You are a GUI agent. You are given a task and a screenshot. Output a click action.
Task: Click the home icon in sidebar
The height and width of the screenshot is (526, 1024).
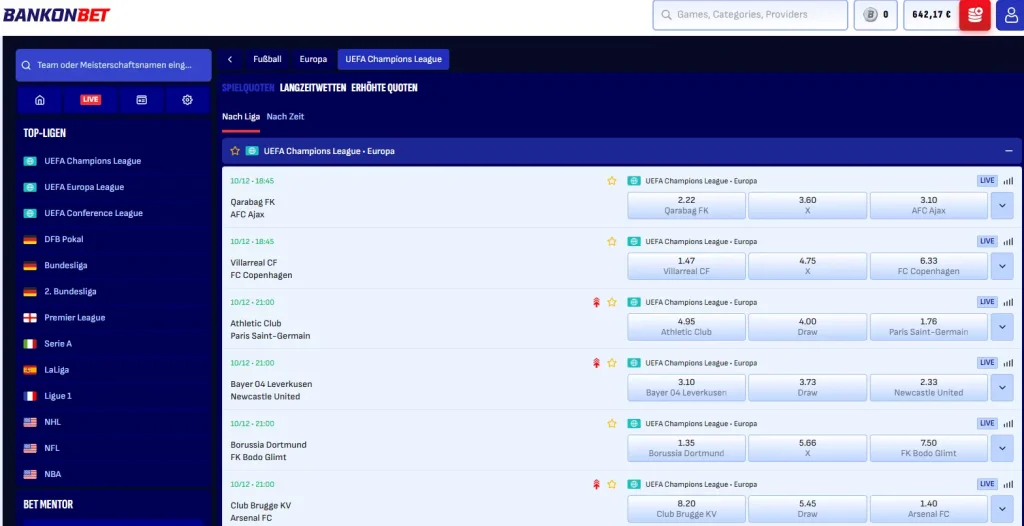tap(40, 100)
